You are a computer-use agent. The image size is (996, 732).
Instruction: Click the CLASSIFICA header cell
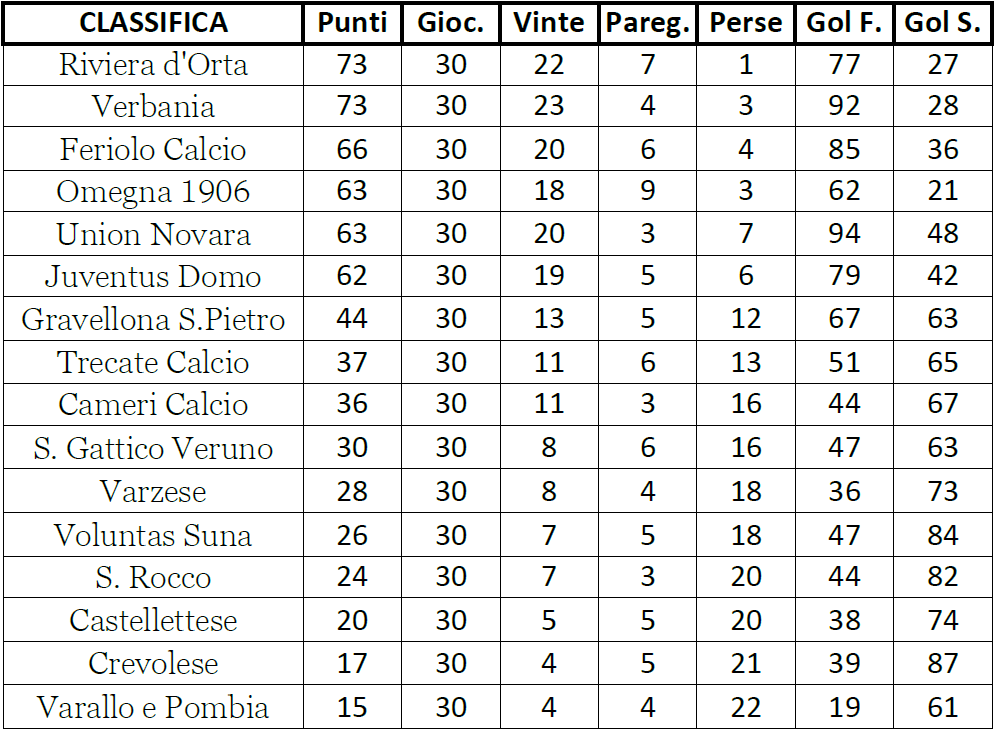click(153, 24)
